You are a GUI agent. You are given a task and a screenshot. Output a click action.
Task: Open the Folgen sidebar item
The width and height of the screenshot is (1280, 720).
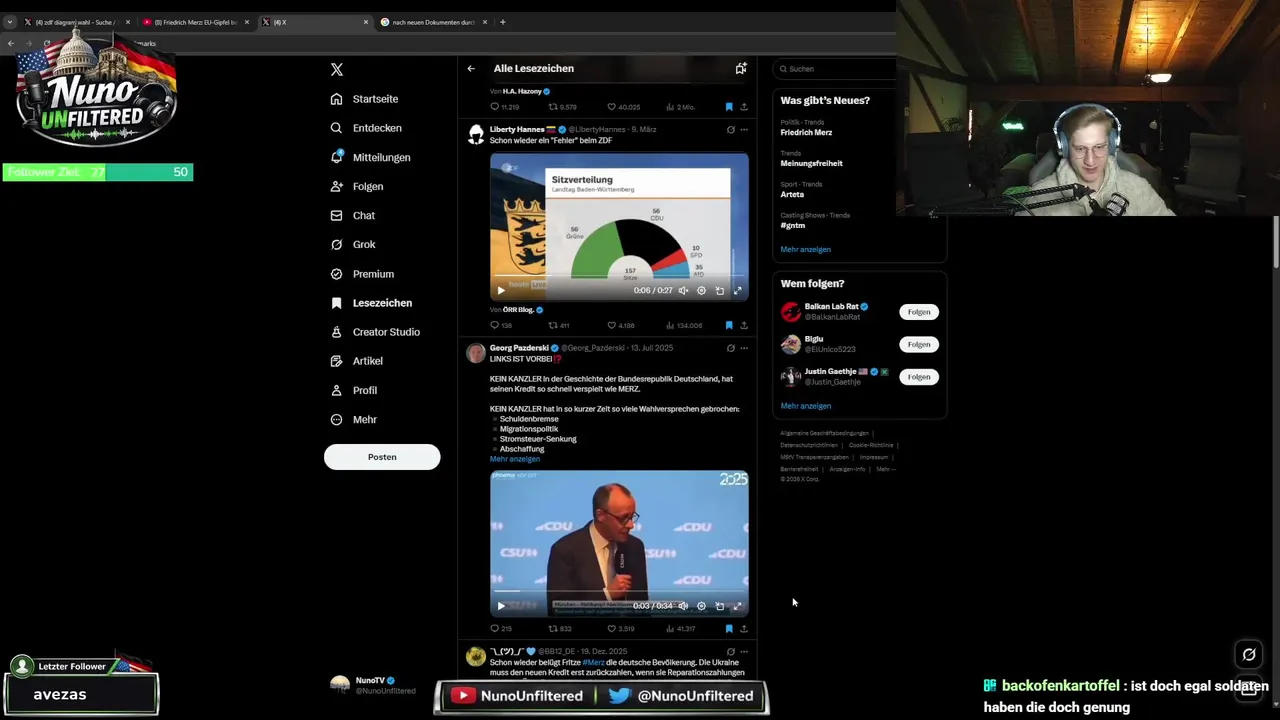point(357,186)
